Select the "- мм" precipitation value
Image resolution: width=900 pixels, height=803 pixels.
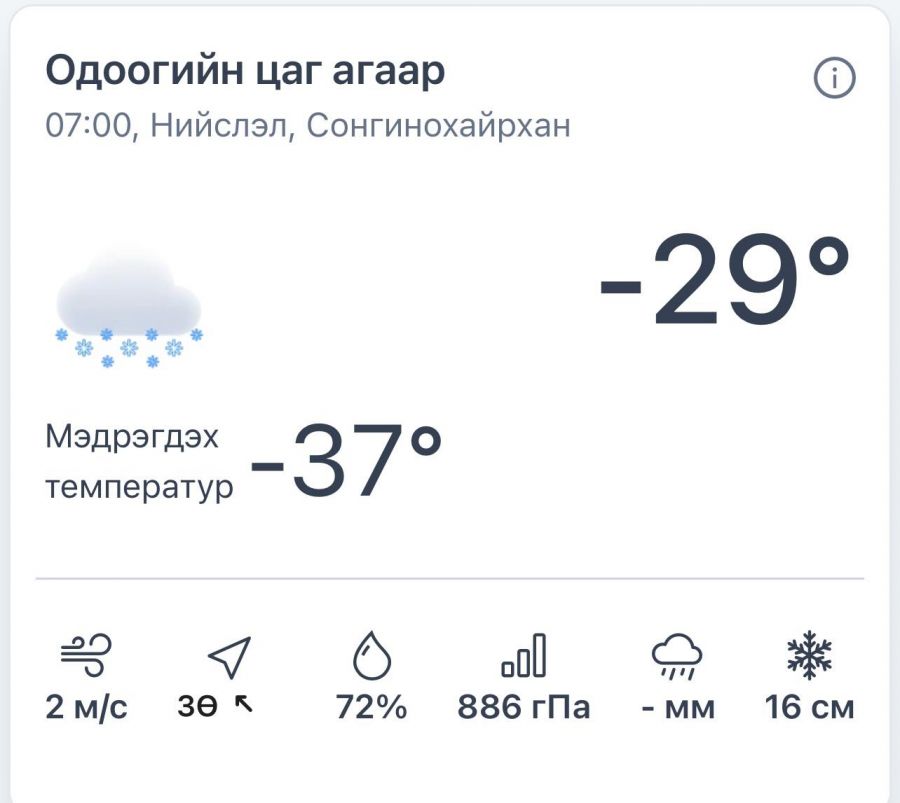pos(678,708)
